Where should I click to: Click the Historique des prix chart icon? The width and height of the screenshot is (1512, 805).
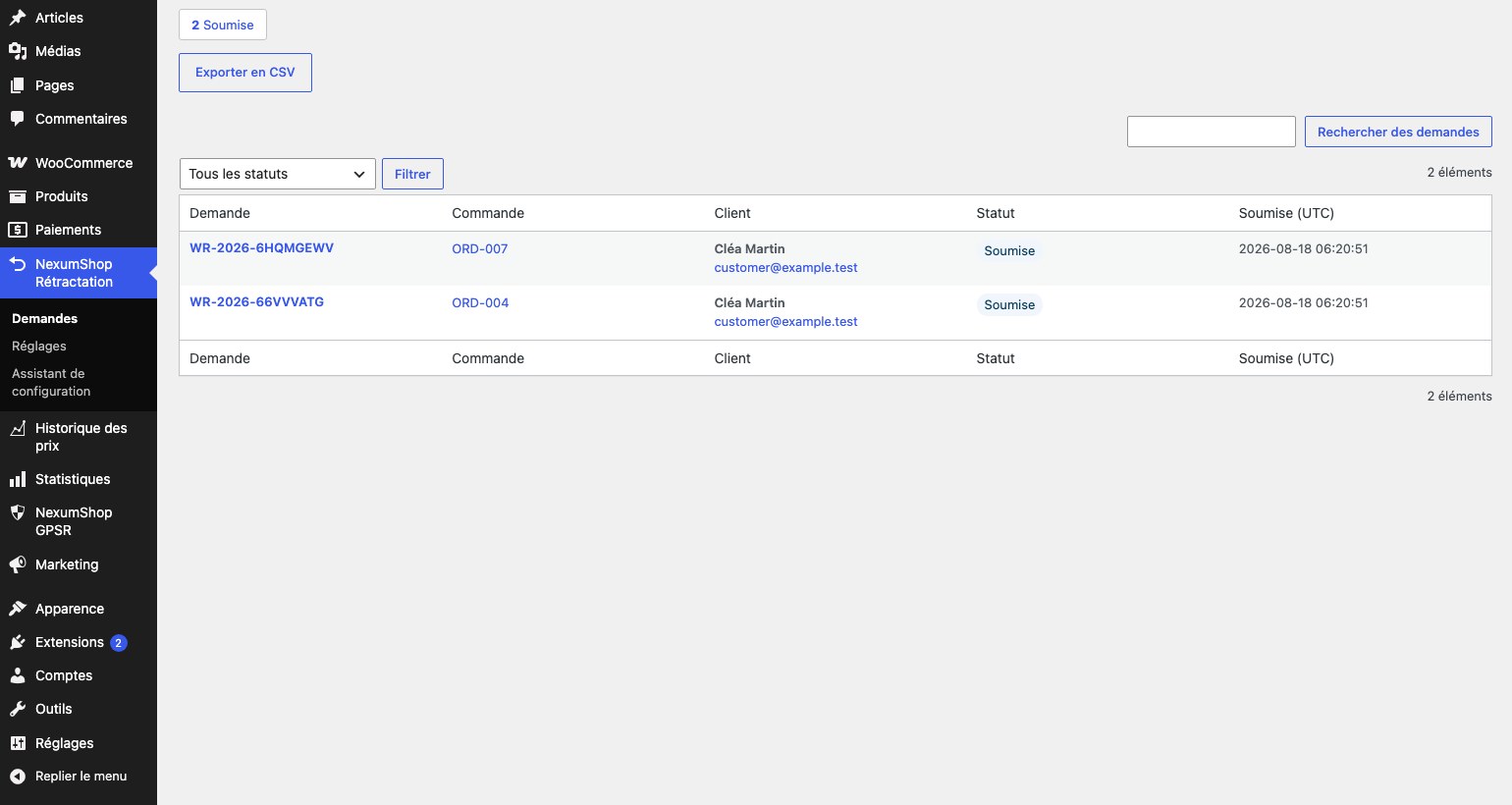pos(18,428)
